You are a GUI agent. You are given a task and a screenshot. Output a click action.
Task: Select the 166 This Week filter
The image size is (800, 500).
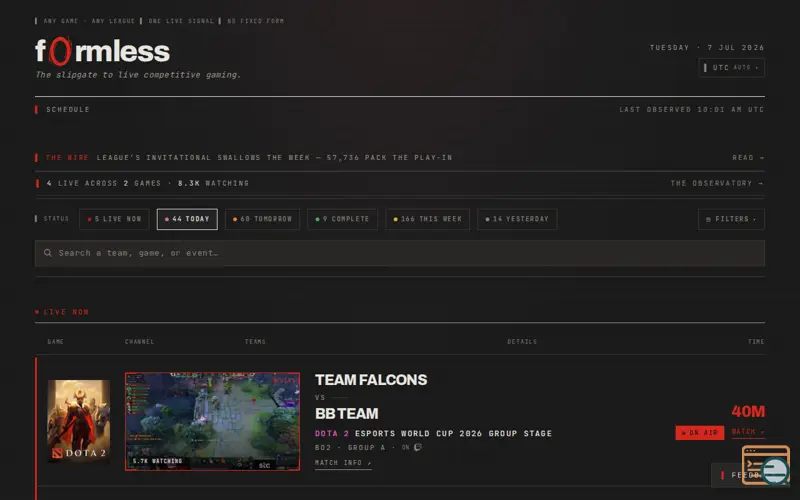pos(428,219)
